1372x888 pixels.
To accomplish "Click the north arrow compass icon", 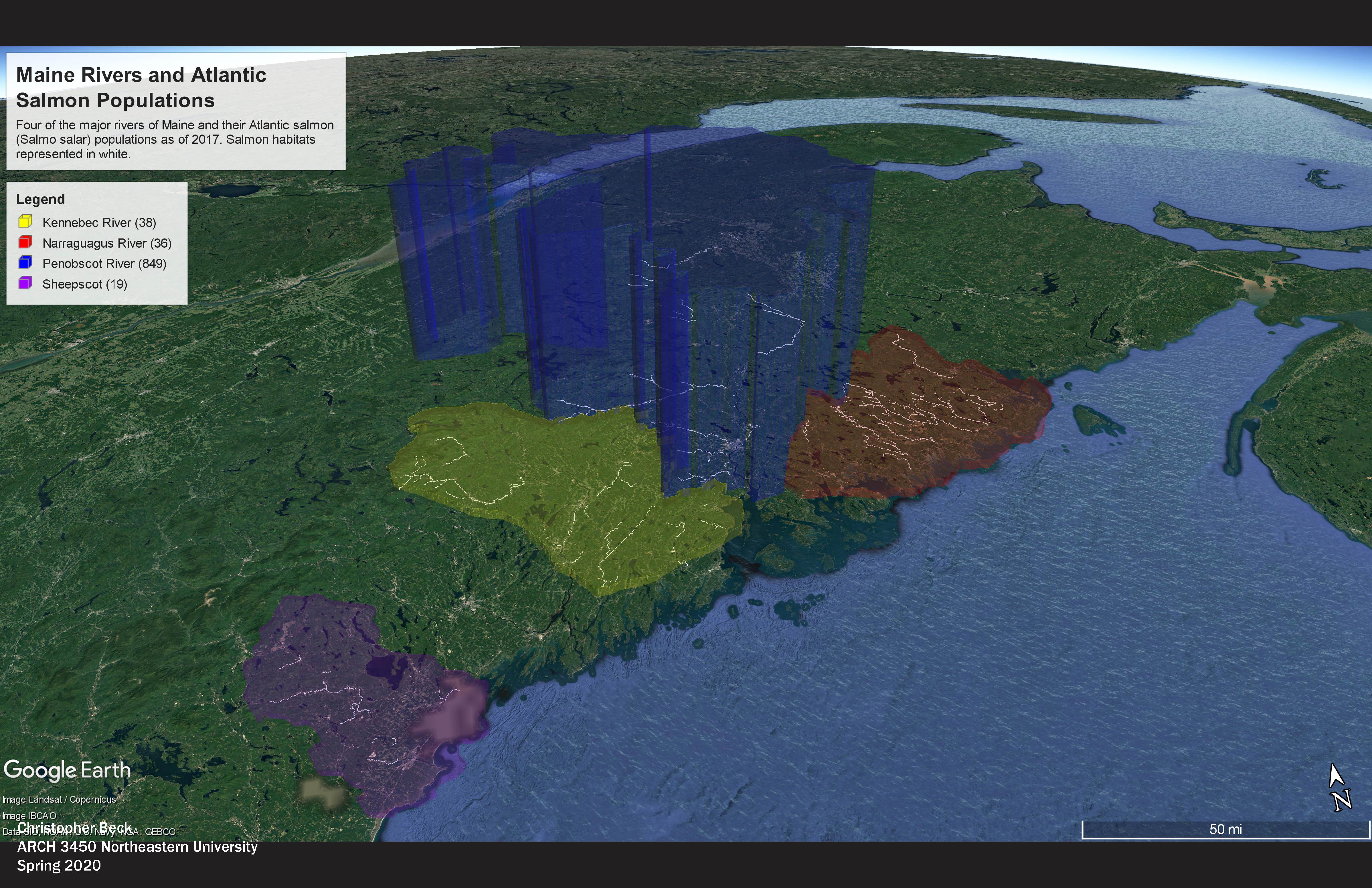I will pyautogui.click(x=1340, y=788).
